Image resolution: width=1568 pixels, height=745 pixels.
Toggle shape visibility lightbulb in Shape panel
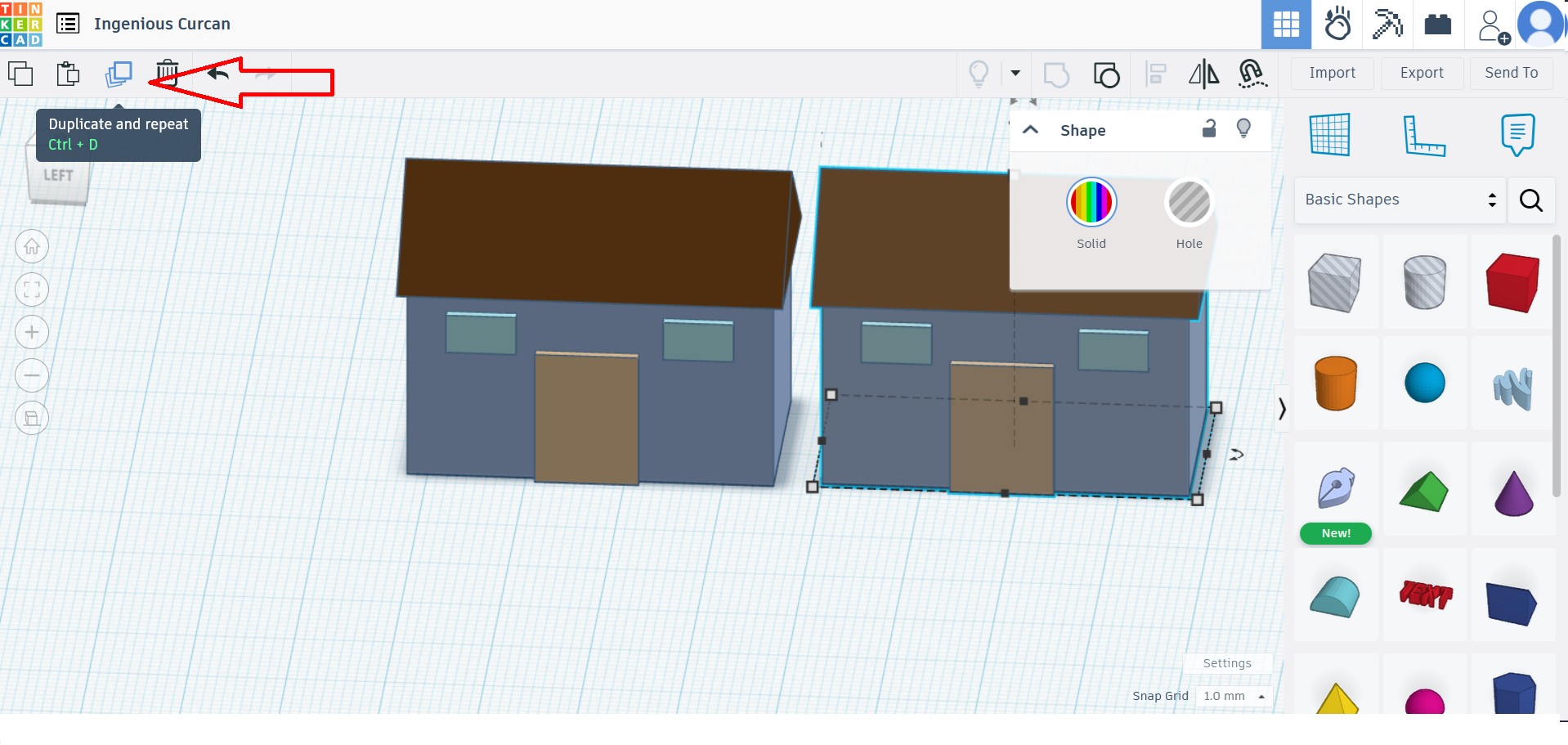pos(1243,129)
